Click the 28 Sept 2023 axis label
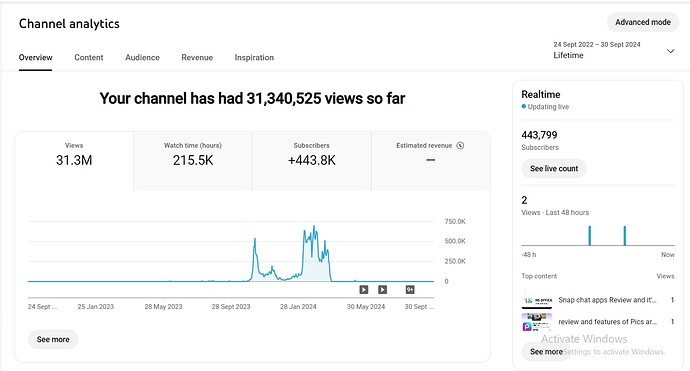The height and width of the screenshot is (371, 690). point(231,306)
